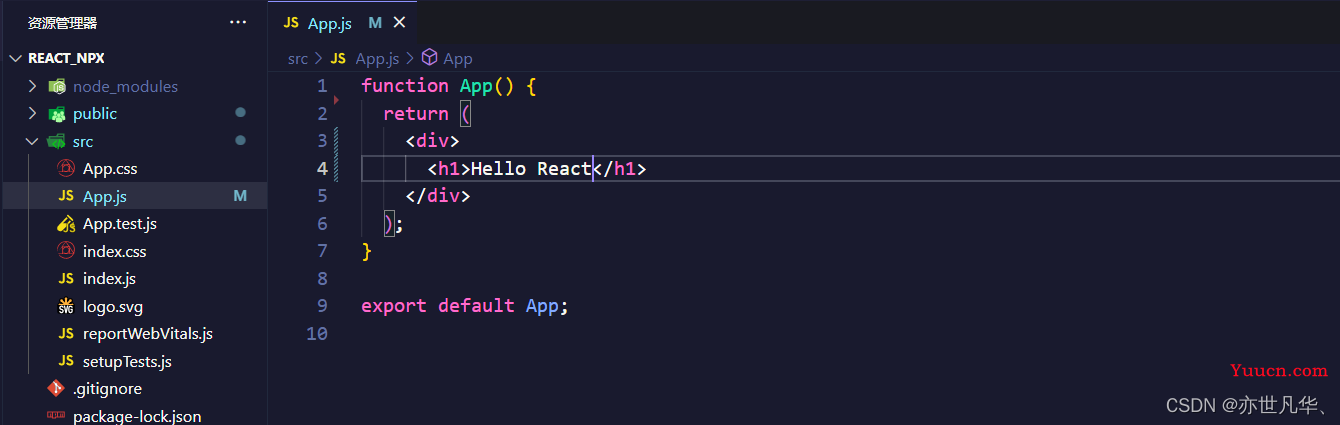Open the explorer more actions ellipsis menu

237,22
